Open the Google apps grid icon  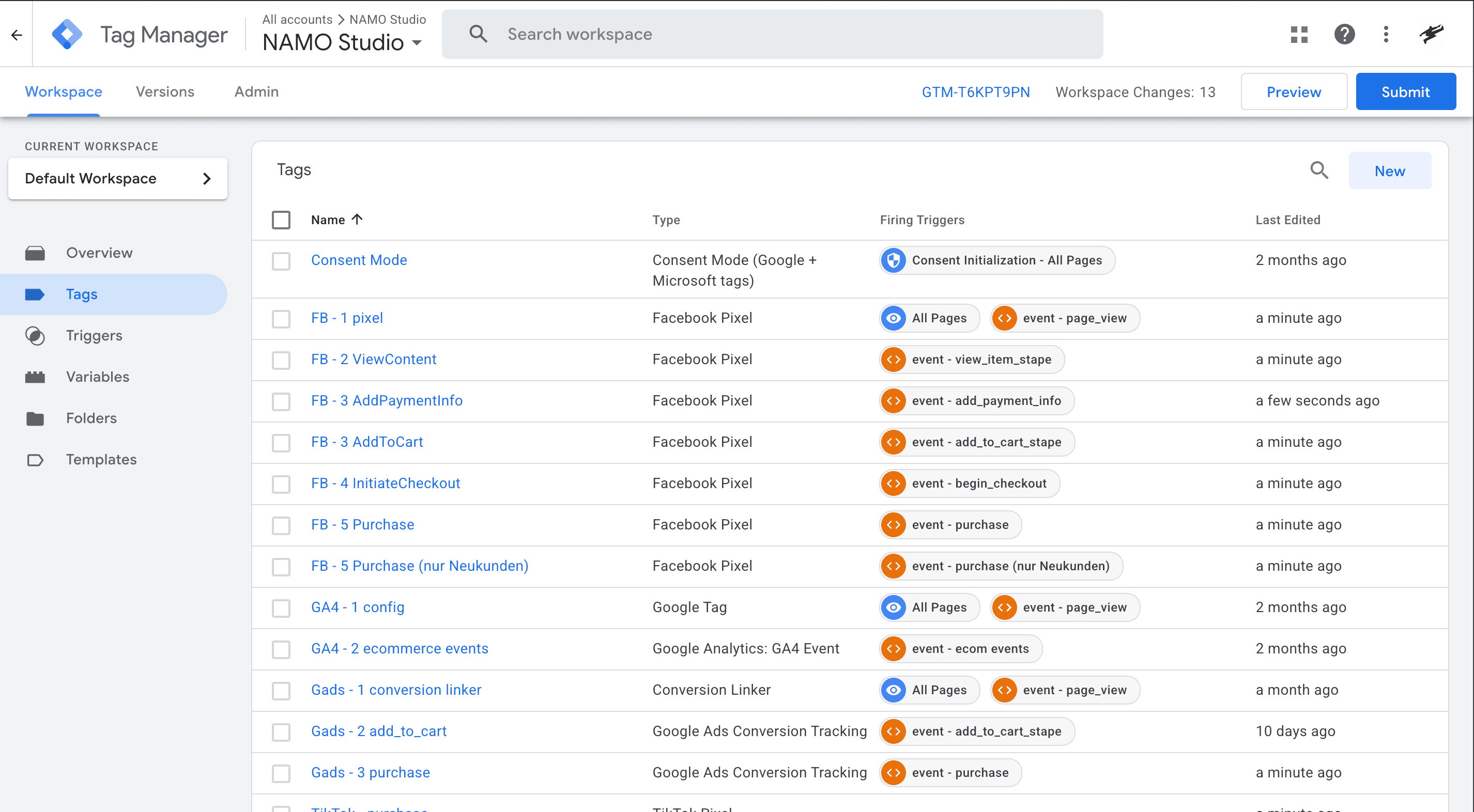pos(1299,34)
